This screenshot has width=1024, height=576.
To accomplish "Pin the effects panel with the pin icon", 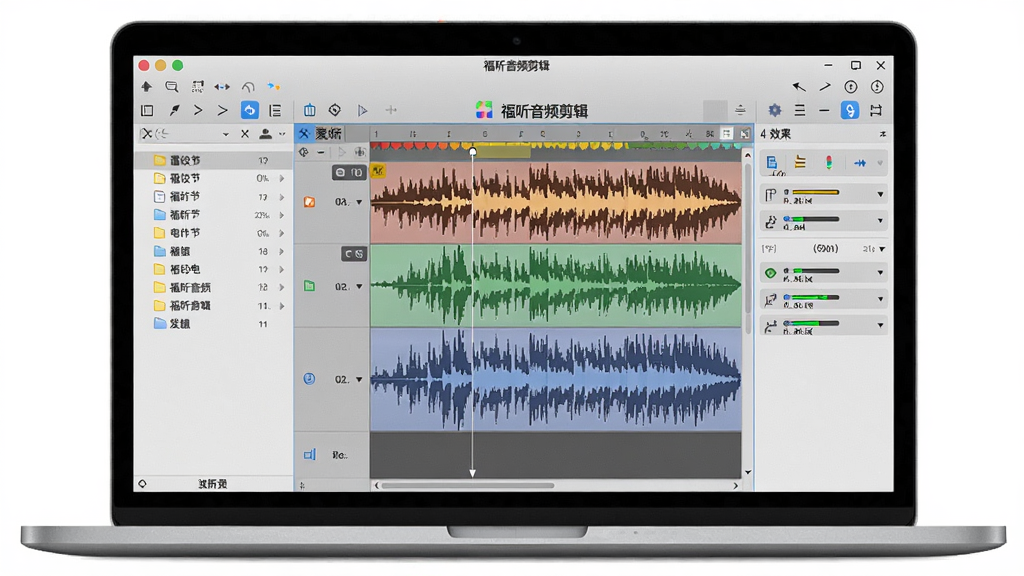I will click(x=882, y=134).
